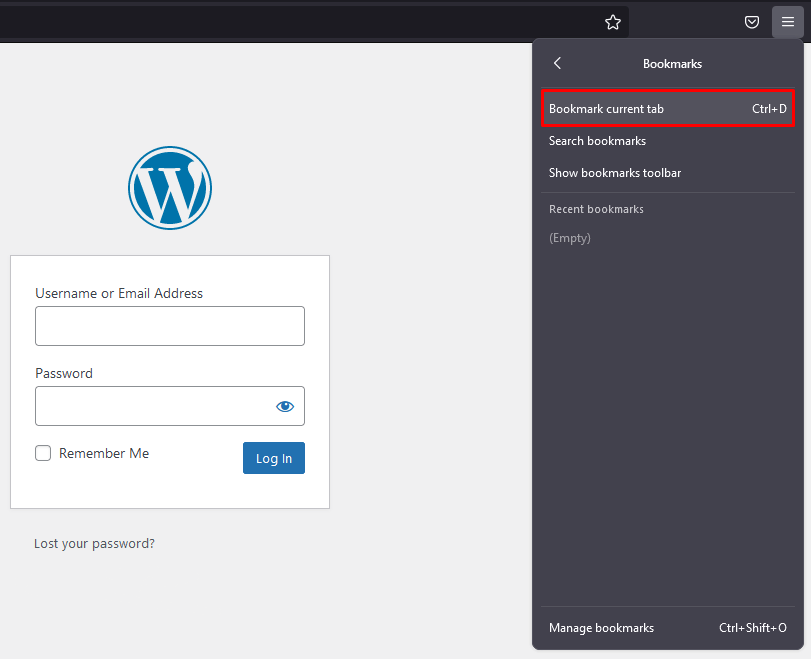The image size is (811, 659).
Task: Click the star bookmark icon in address bar
Action: (613, 22)
